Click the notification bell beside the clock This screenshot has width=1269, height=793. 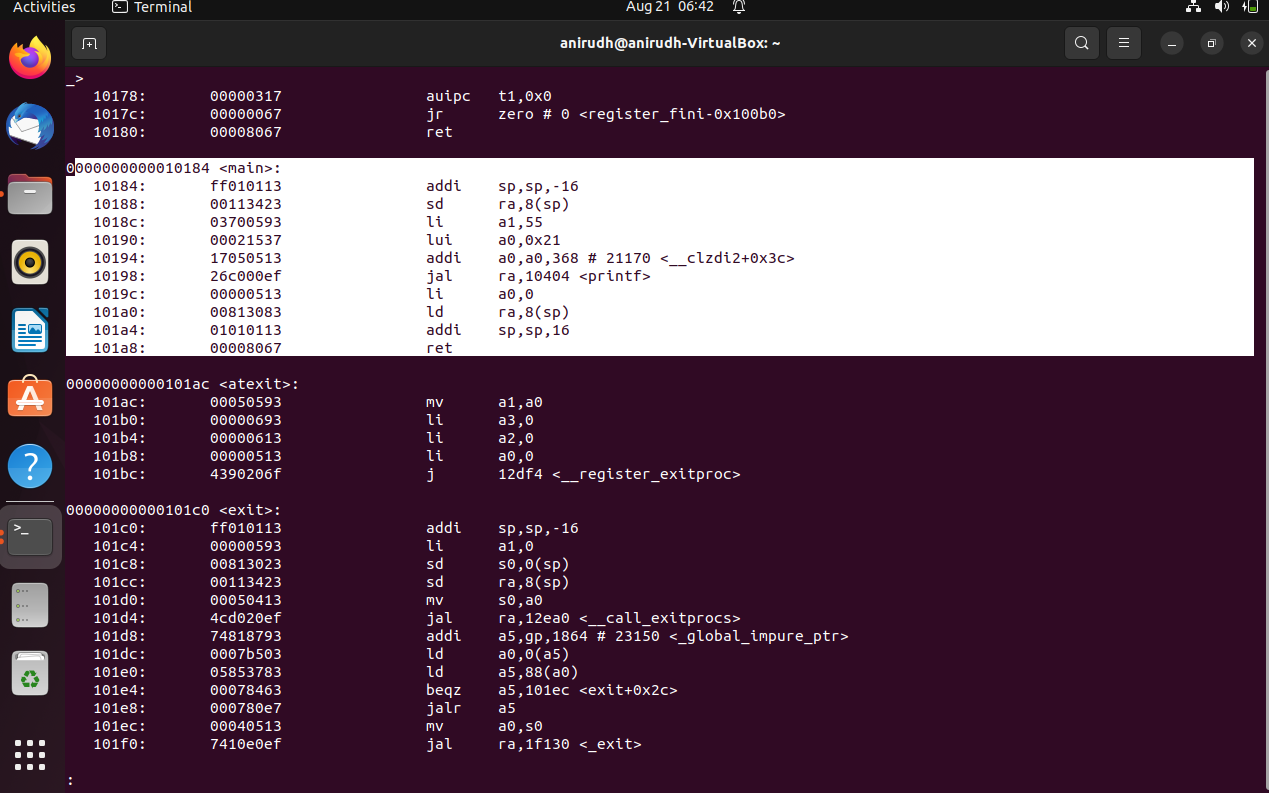click(736, 7)
